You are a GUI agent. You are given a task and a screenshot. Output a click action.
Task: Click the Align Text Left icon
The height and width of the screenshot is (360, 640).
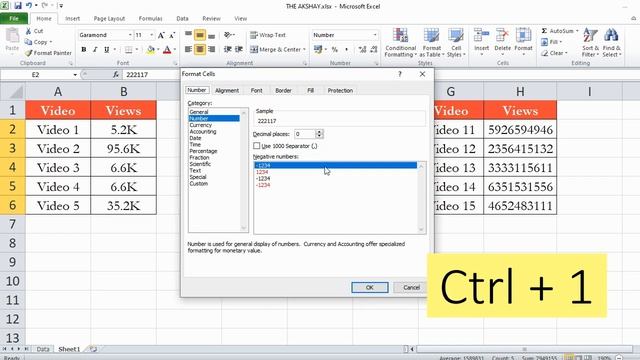[x=188, y=49]
